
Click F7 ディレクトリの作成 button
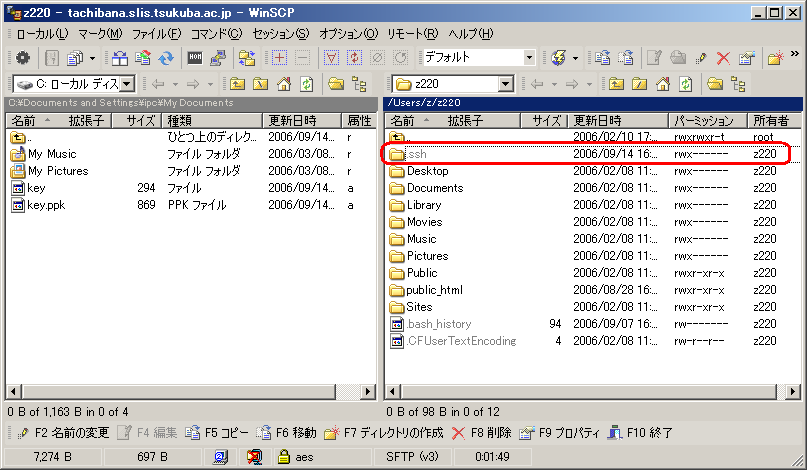[384, 433]
